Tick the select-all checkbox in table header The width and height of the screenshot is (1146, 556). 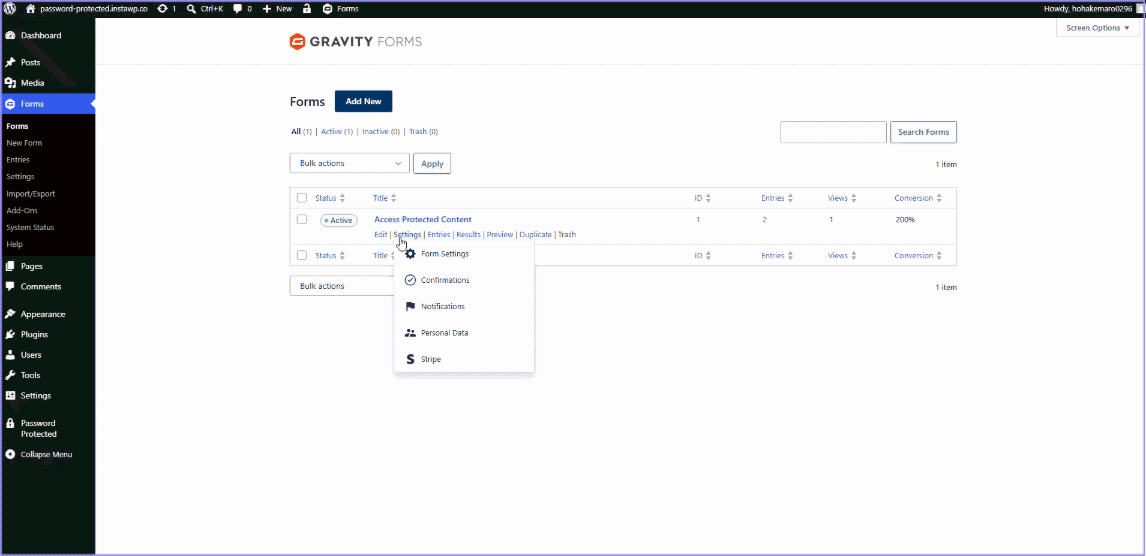tap(302, 198)
